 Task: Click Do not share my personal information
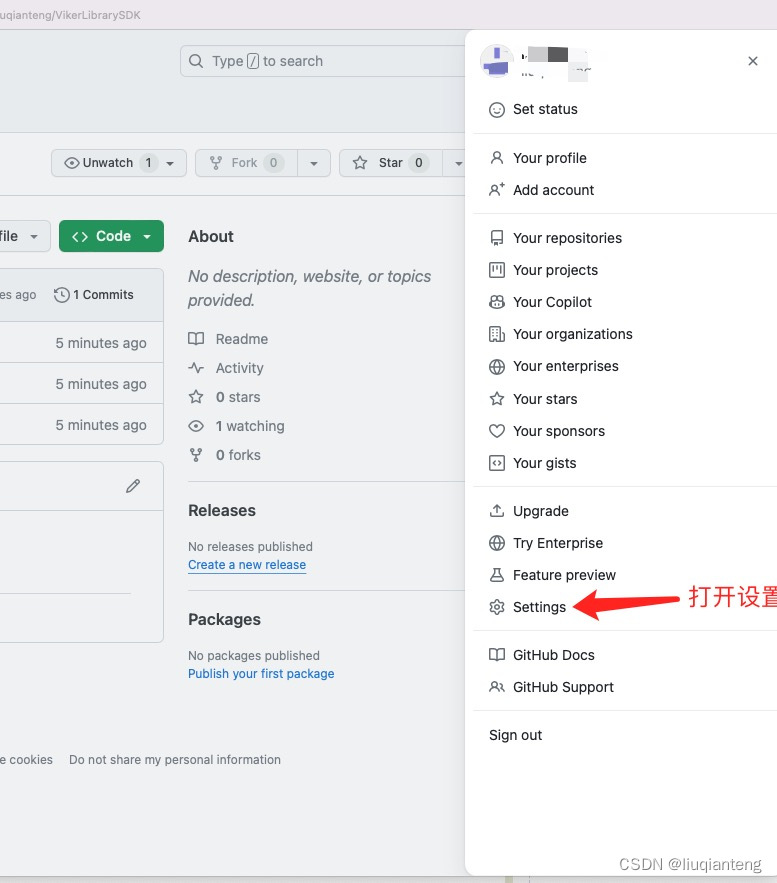[x=175, y=760]
